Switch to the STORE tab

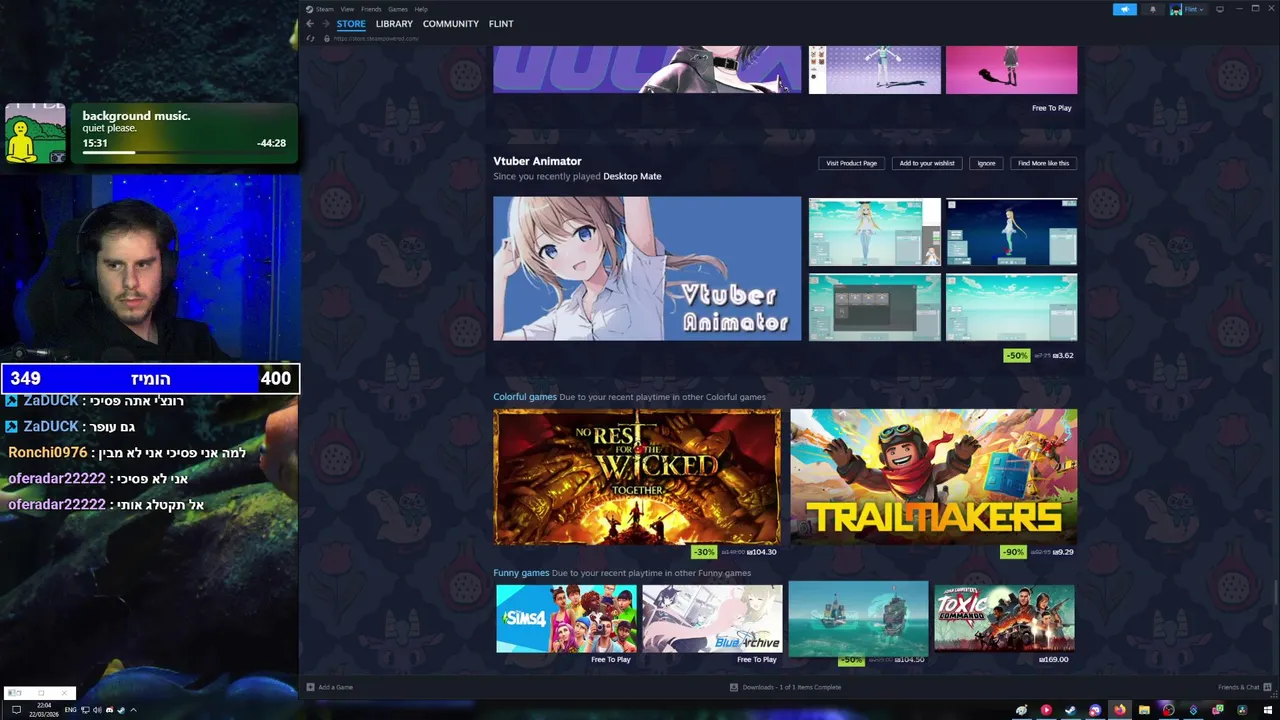[351, 24]
